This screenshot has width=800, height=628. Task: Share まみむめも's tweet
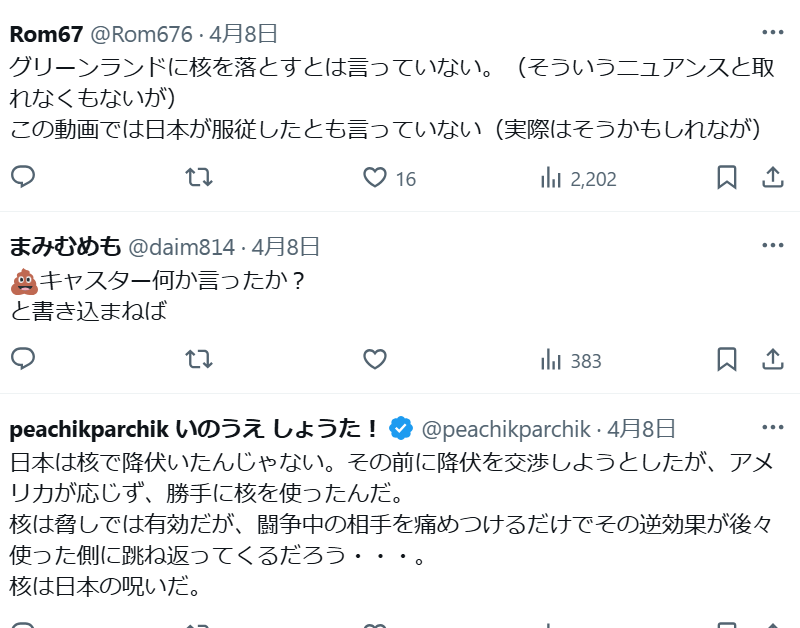772,359
